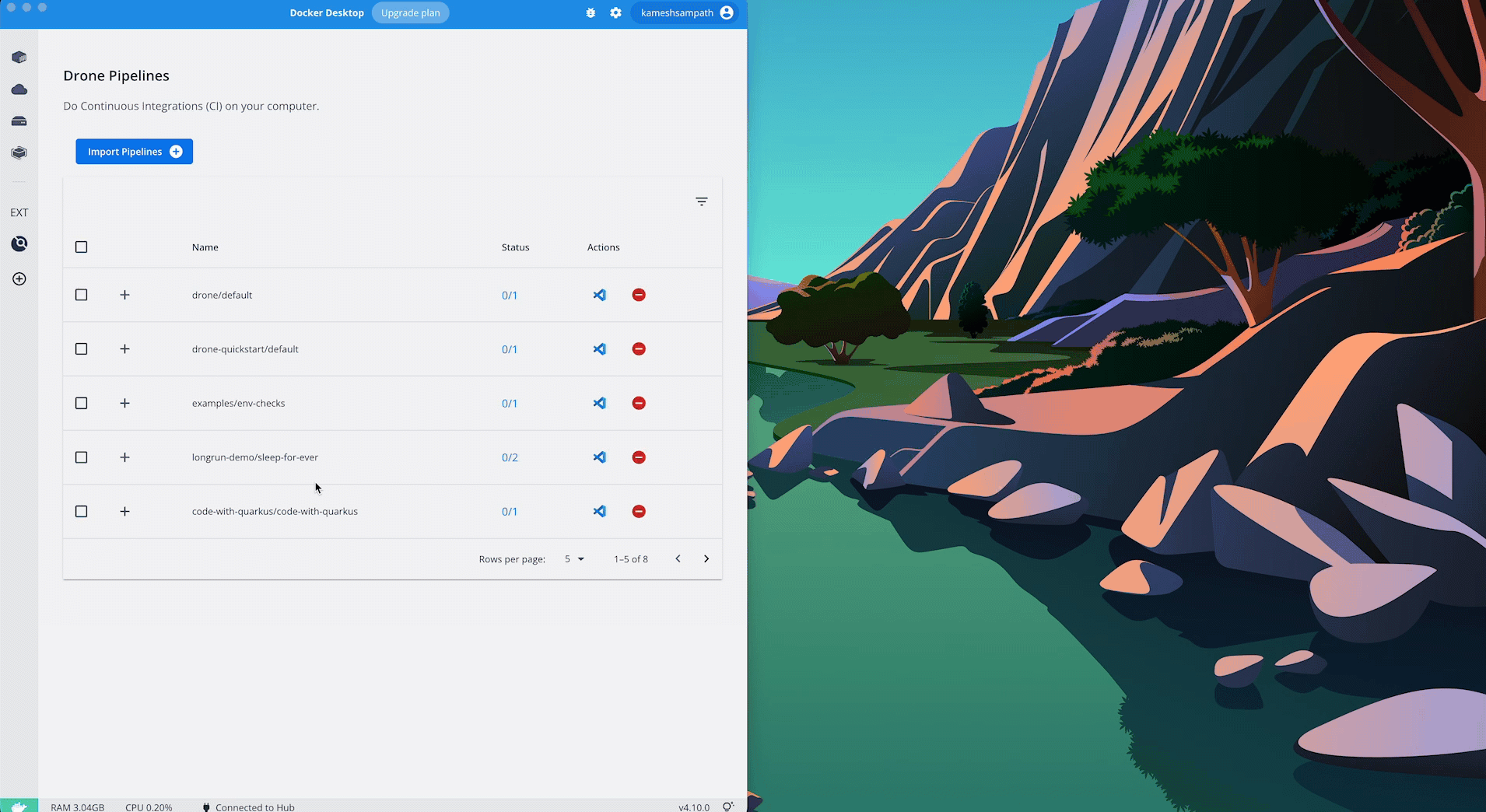The width and height of the screenshot is (1486, 812).
Task: Open the bug troubleshoot icon in header
Action: coord(591,13)
